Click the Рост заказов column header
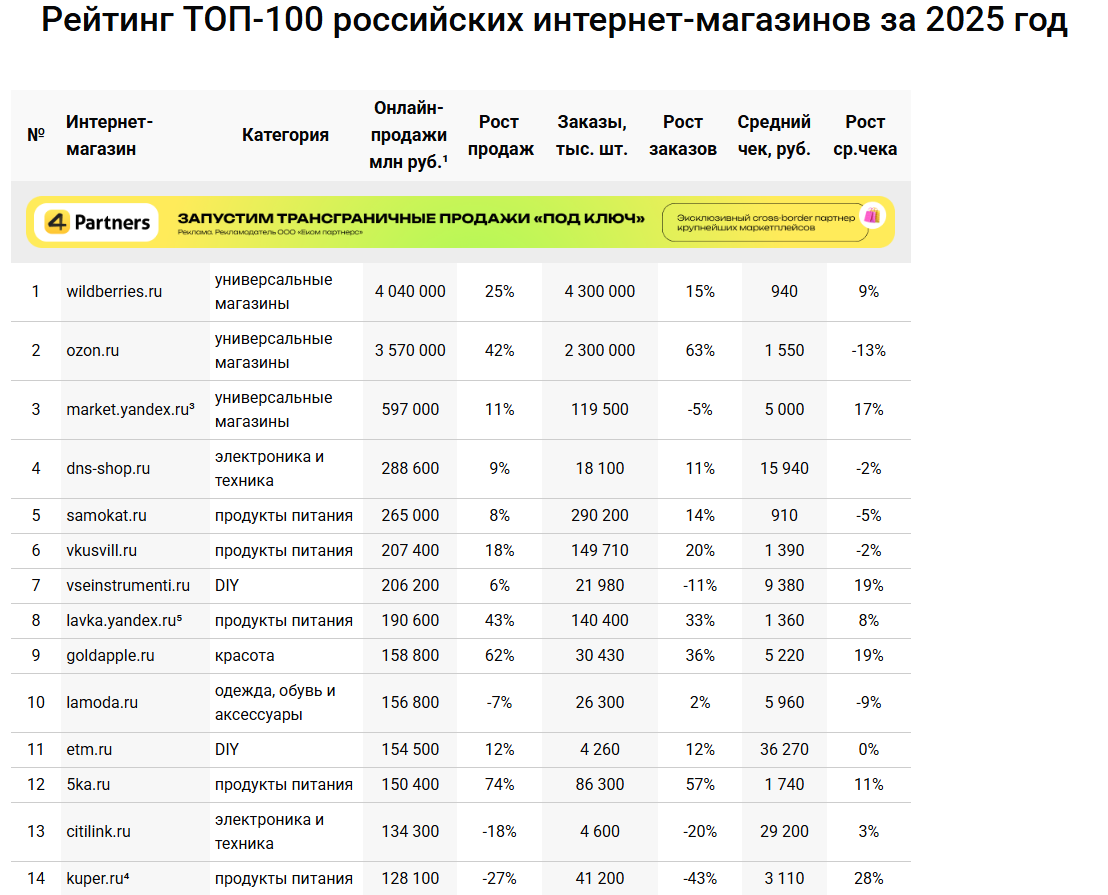The height and width of the screenshot is (895, 1108). tap(683, 135)
